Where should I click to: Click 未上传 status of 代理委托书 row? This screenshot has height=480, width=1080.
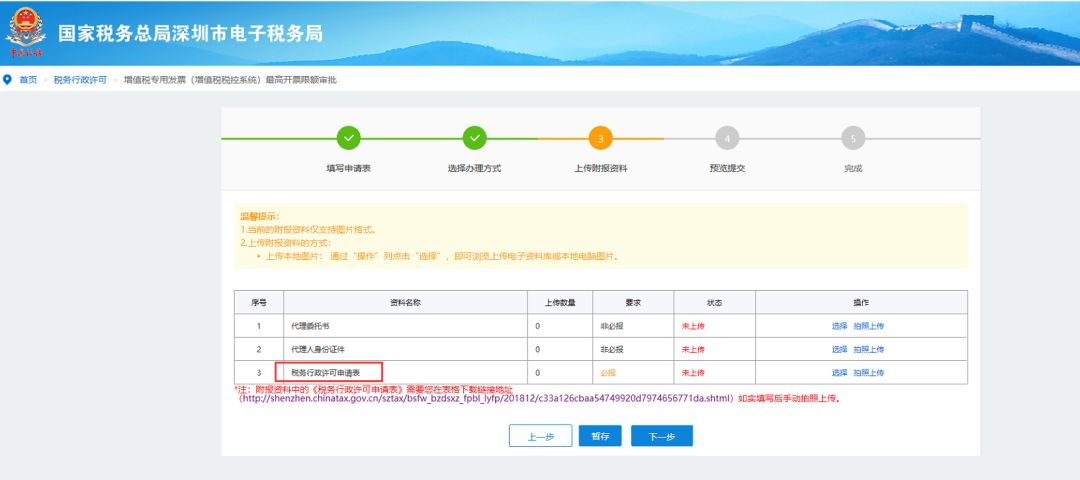pos(693,326)
